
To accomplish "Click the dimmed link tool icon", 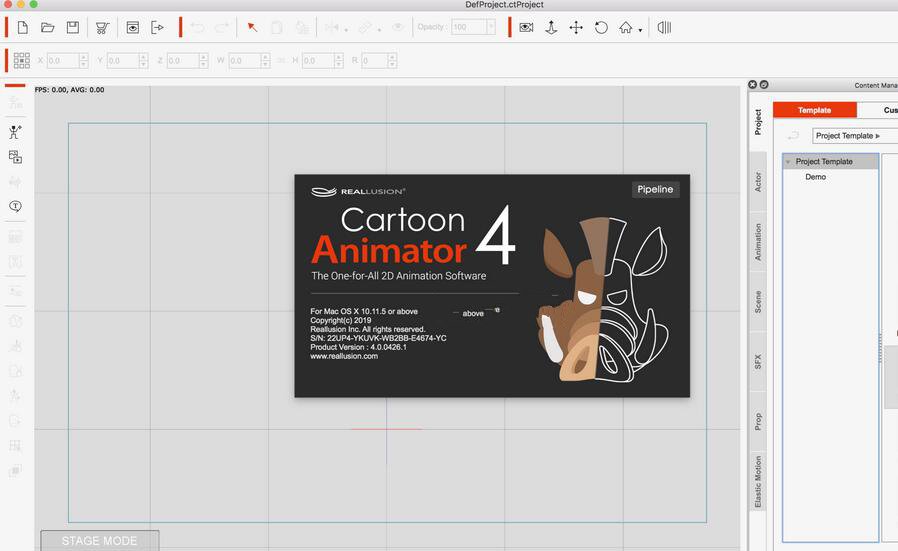I will 365,27.
